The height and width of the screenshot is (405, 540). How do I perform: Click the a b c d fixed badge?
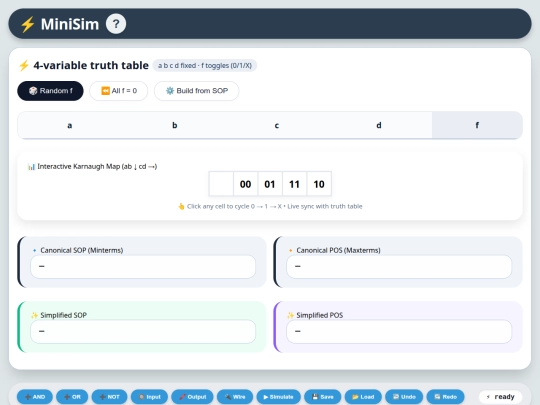205,65
